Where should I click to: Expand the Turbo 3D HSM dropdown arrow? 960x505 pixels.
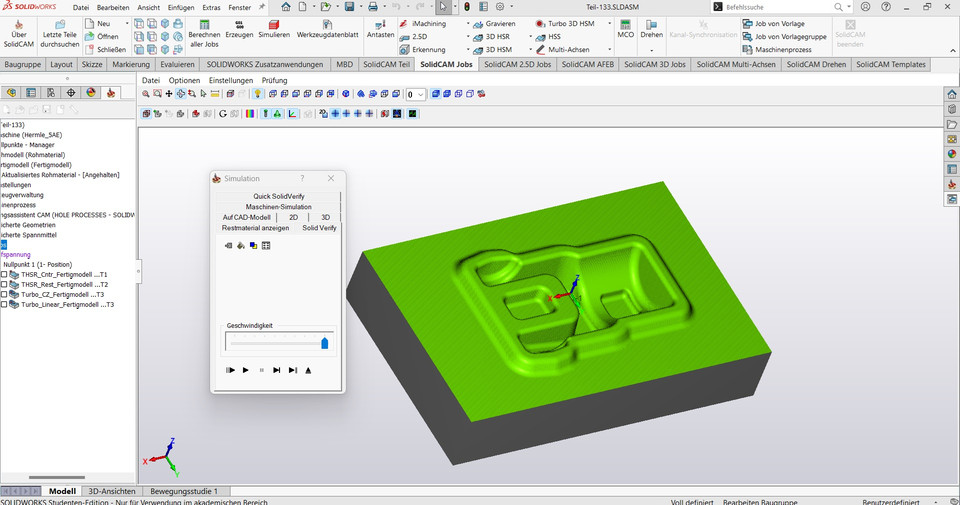pyautogui.click(x=609, y=23)
